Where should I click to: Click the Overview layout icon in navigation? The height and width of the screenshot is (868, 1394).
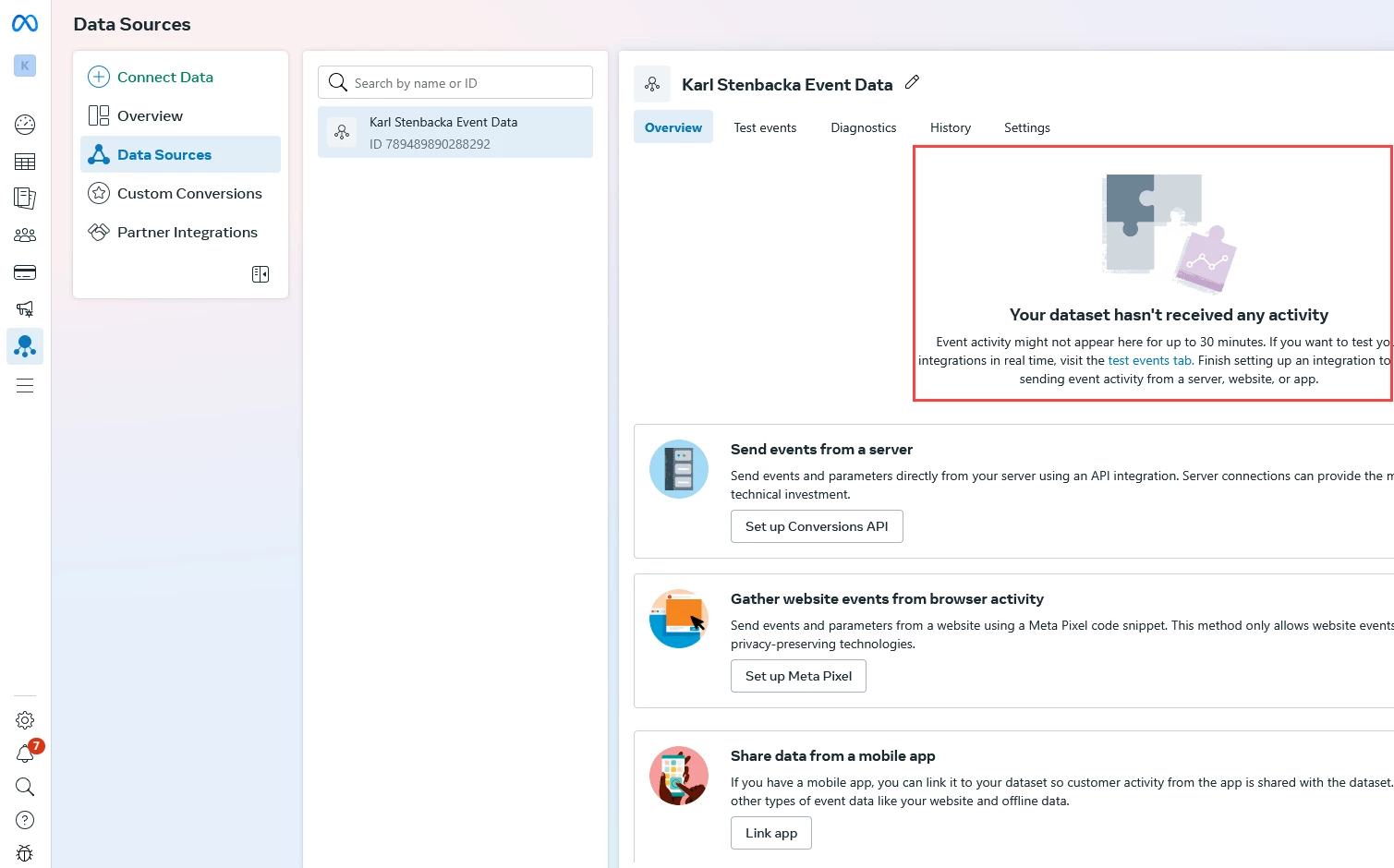point(99,115)
